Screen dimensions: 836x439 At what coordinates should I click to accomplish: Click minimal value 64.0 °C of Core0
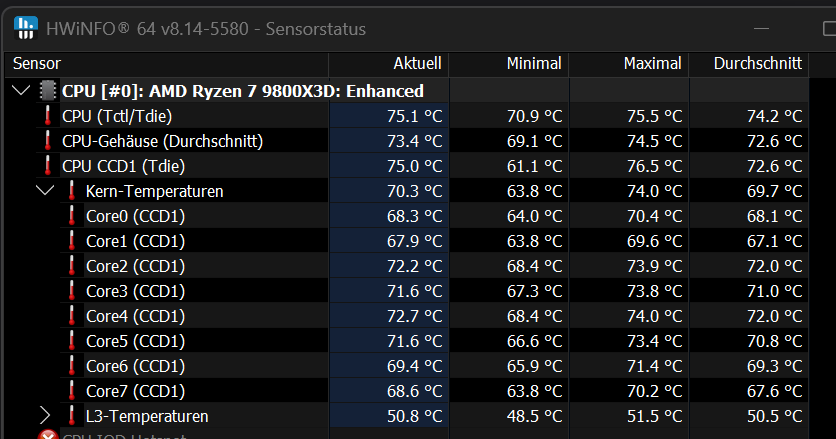(535, 217)
